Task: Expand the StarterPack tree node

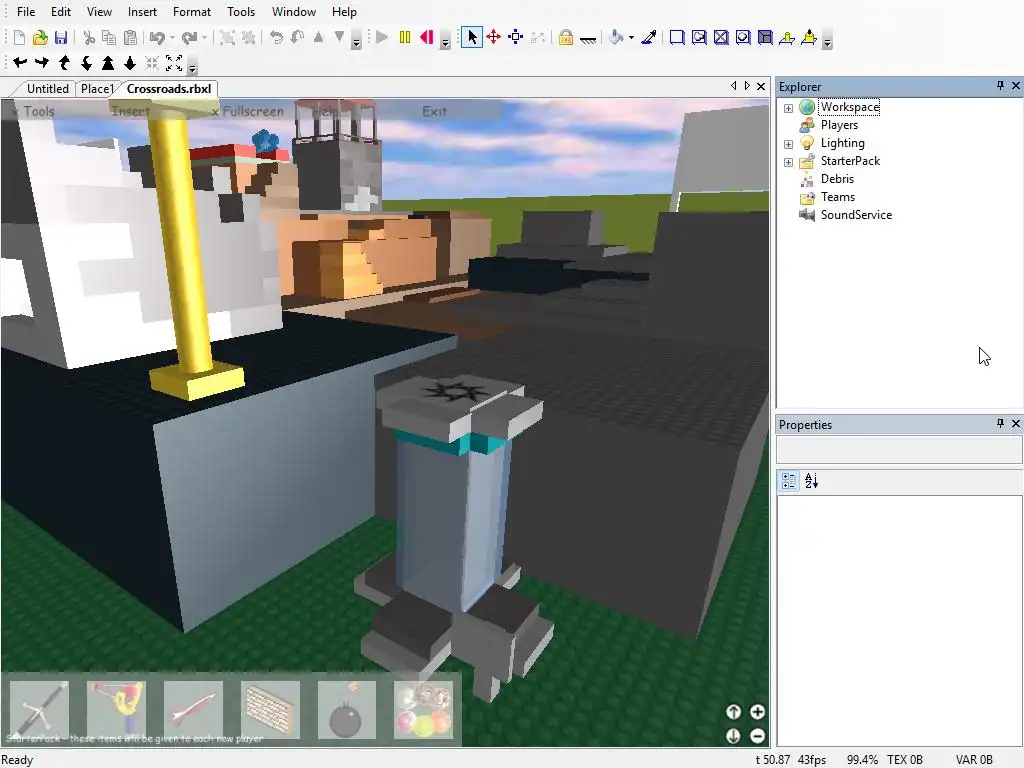Action: 788,162
